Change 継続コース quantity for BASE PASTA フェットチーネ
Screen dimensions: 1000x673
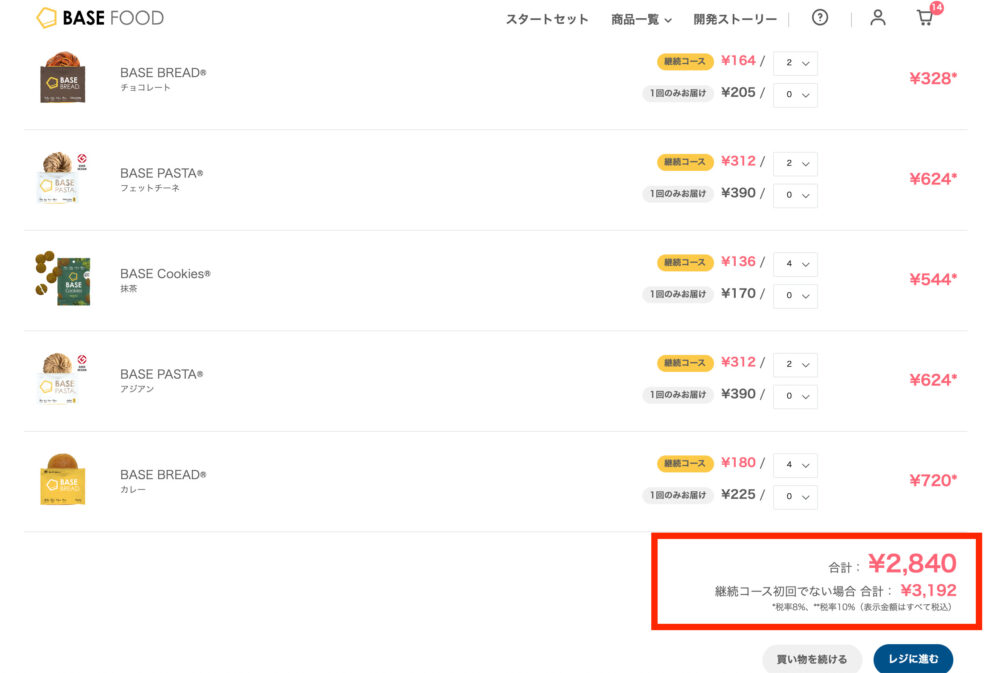795,163
